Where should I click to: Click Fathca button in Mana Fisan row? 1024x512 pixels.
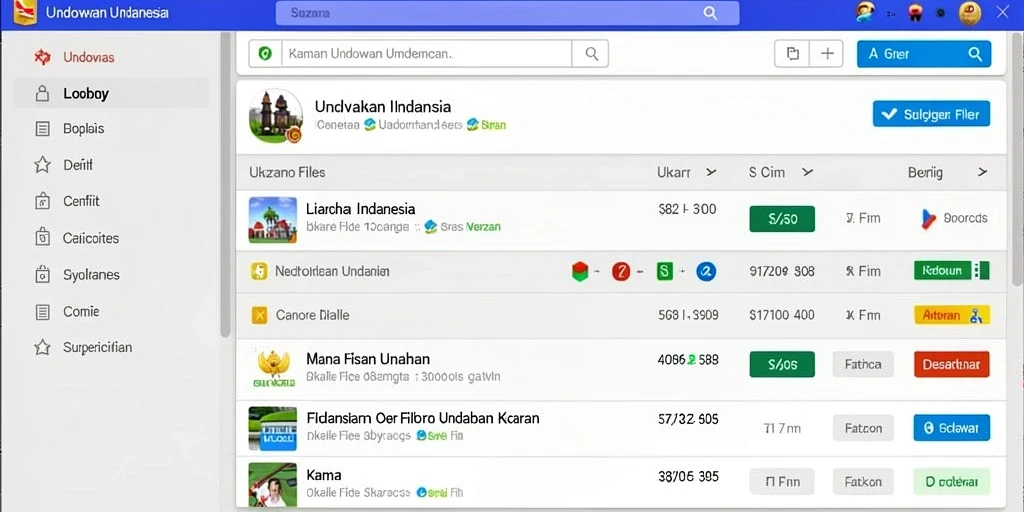point(863,364)
